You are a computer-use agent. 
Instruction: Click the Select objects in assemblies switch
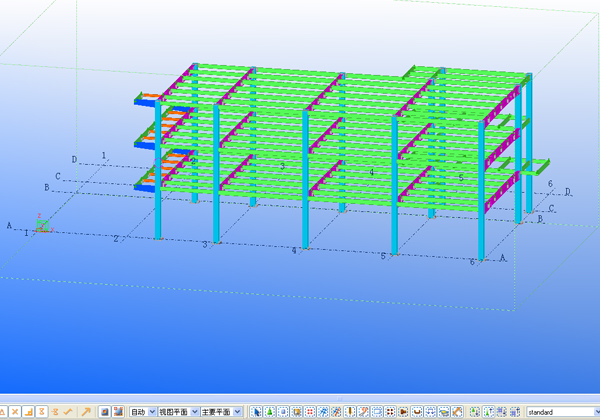coord(515,412)
